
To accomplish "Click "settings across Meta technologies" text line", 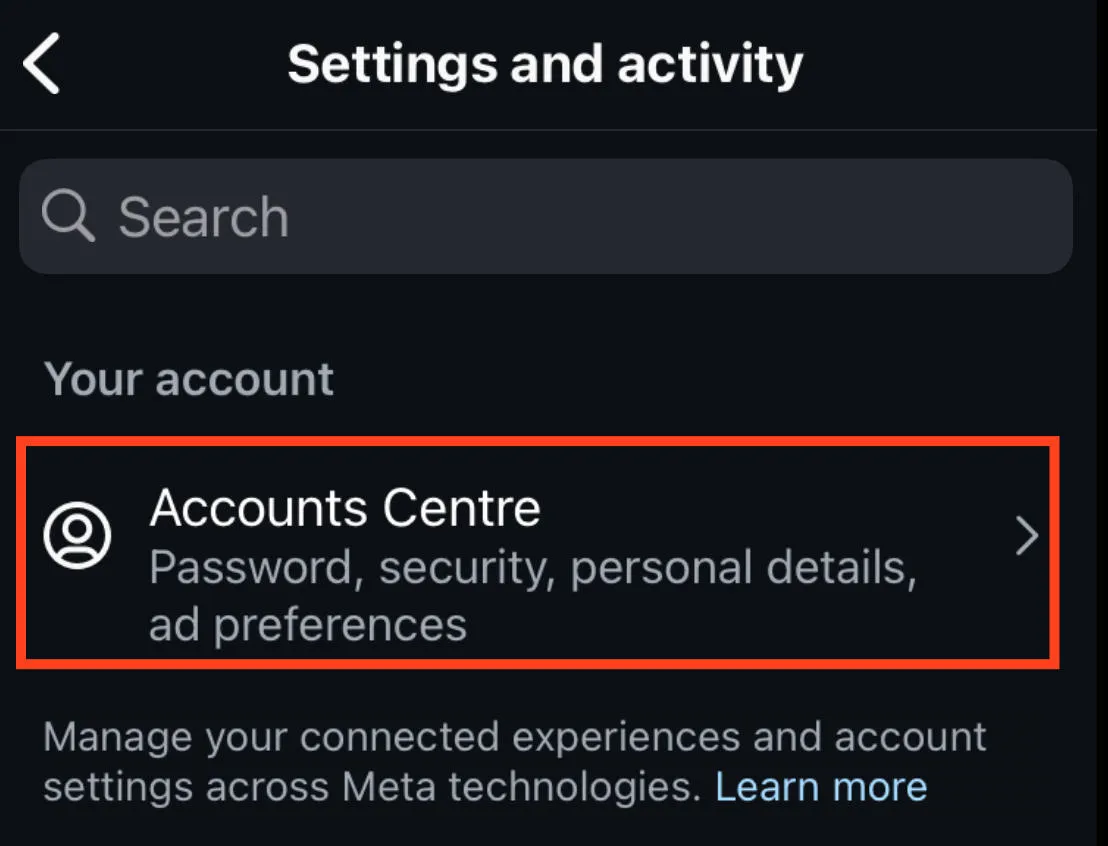I will pos(370,787).
